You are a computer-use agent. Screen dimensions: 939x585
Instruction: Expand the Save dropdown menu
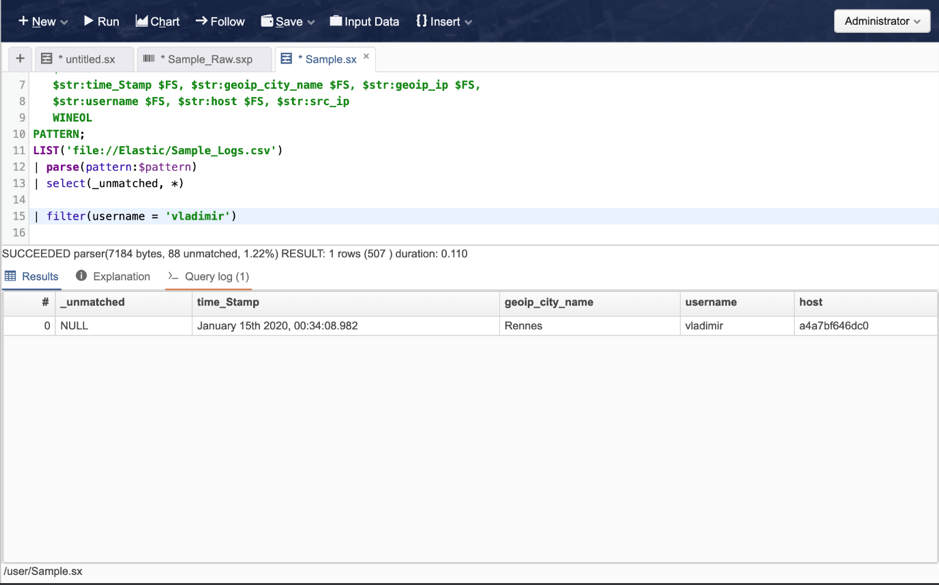pyautogui.click(x=288, y=21)
